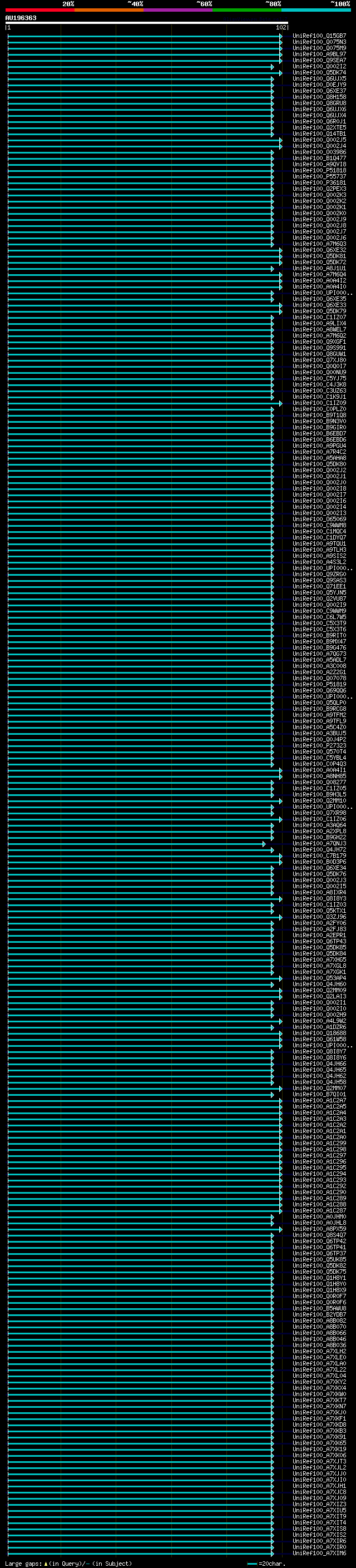The width and height of the screenshot is (356, 1568).
Task: Open hit UniRef100_A7XIT4
Action: pyautogui.click(x=319, y=1522)
